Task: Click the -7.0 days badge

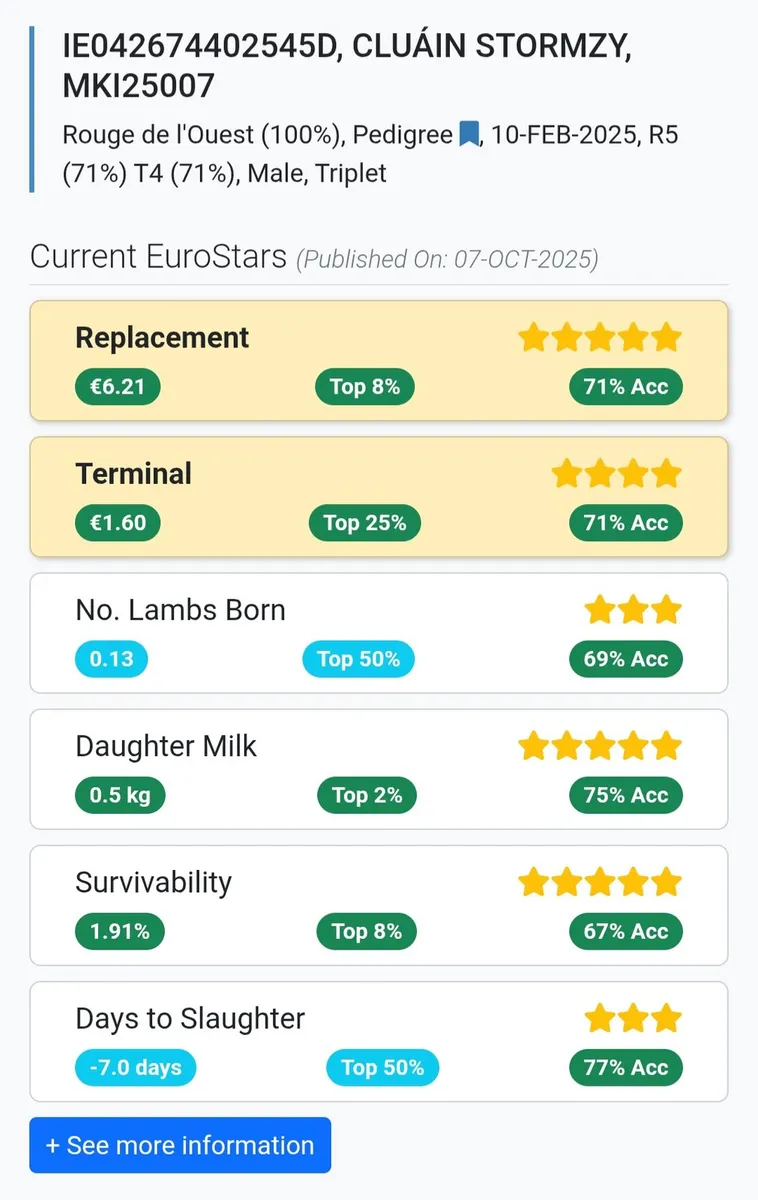Action: pos(135,1067)
